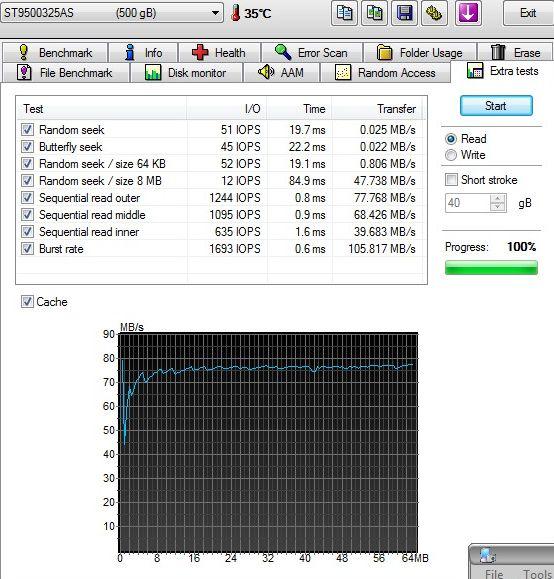Click the 84.9 ms time value

coord(307,181)
